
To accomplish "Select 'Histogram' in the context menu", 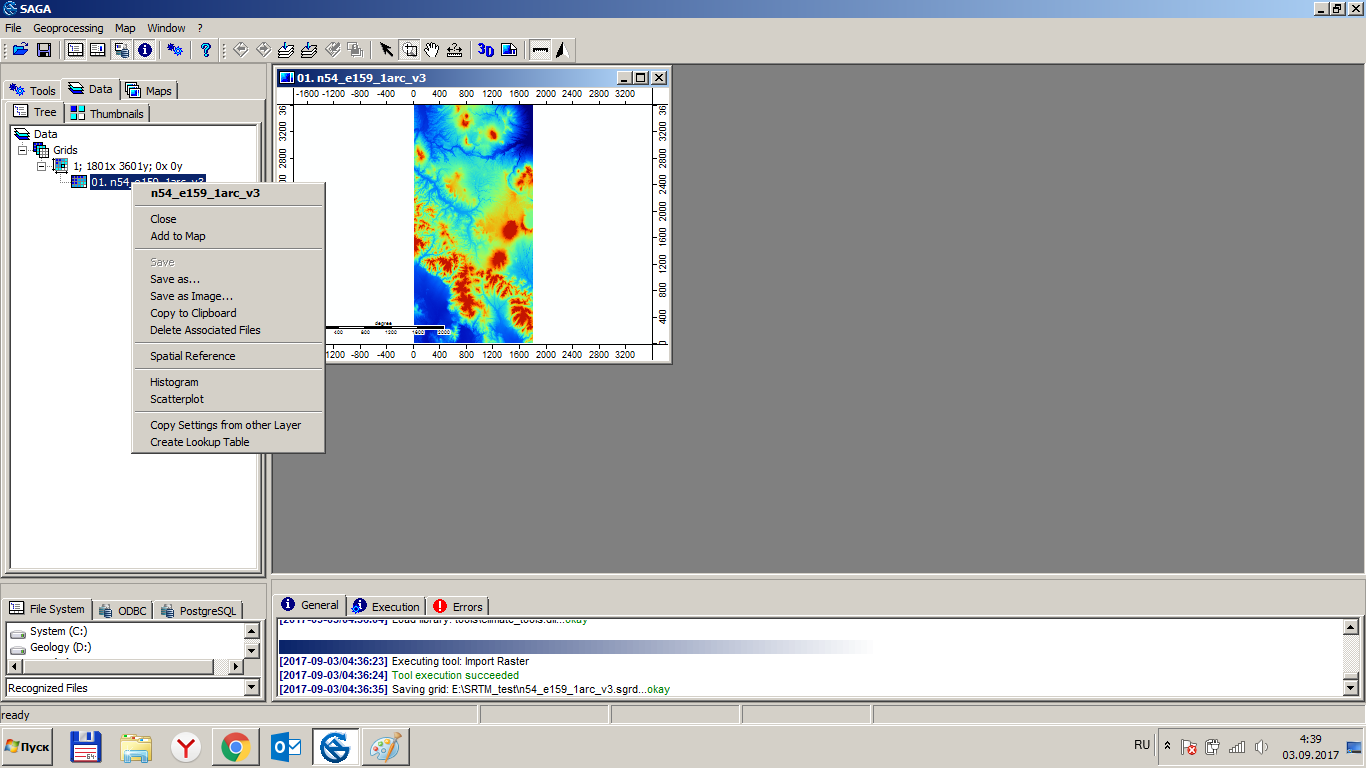I will [174, 382].
